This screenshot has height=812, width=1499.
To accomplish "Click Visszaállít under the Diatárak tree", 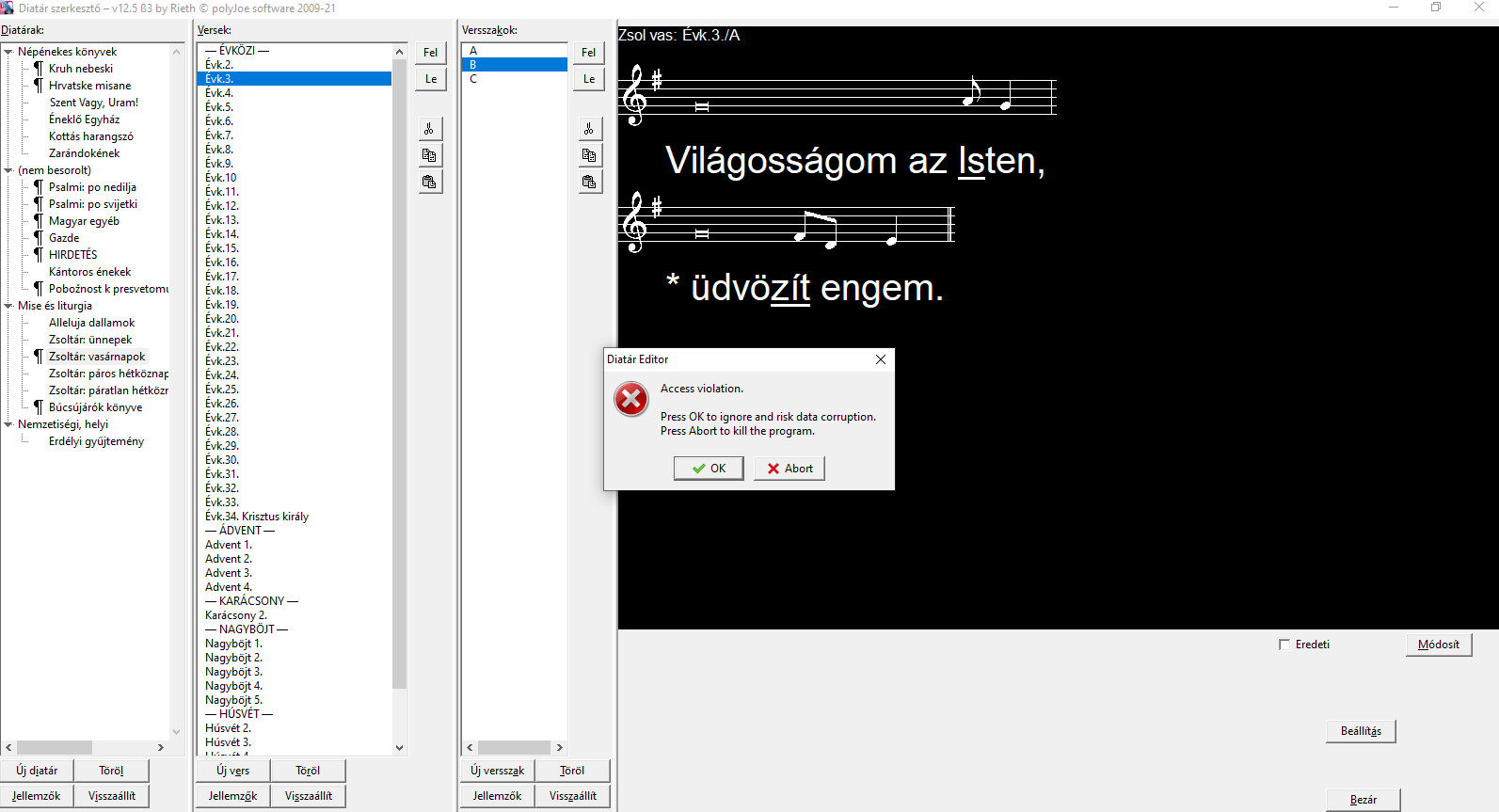I will [112, 796].
